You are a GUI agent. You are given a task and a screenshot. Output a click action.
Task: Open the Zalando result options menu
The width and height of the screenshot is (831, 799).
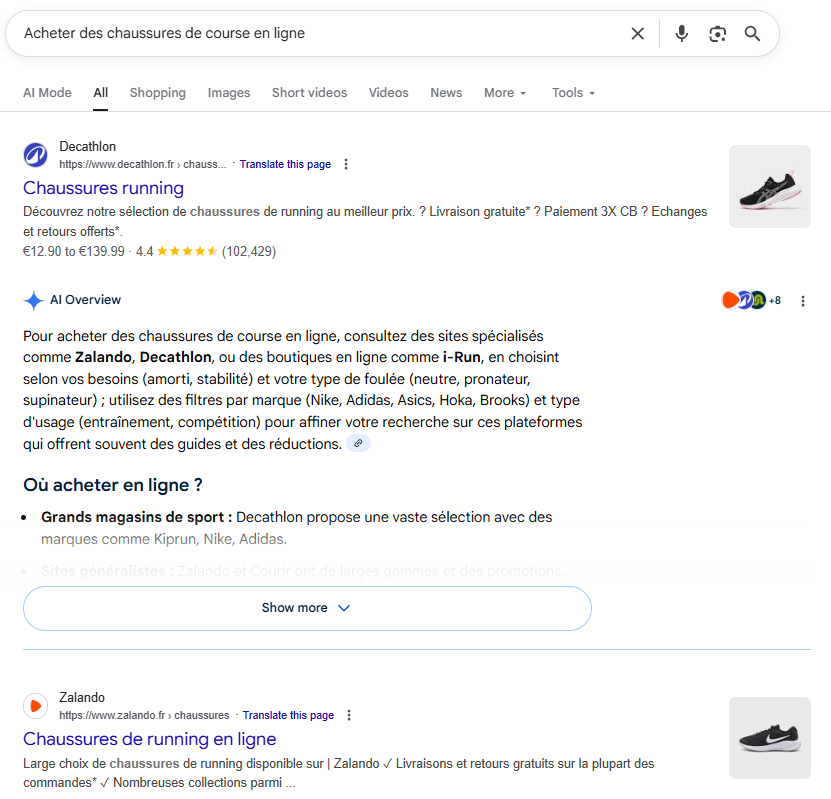(x=349, y=715)
